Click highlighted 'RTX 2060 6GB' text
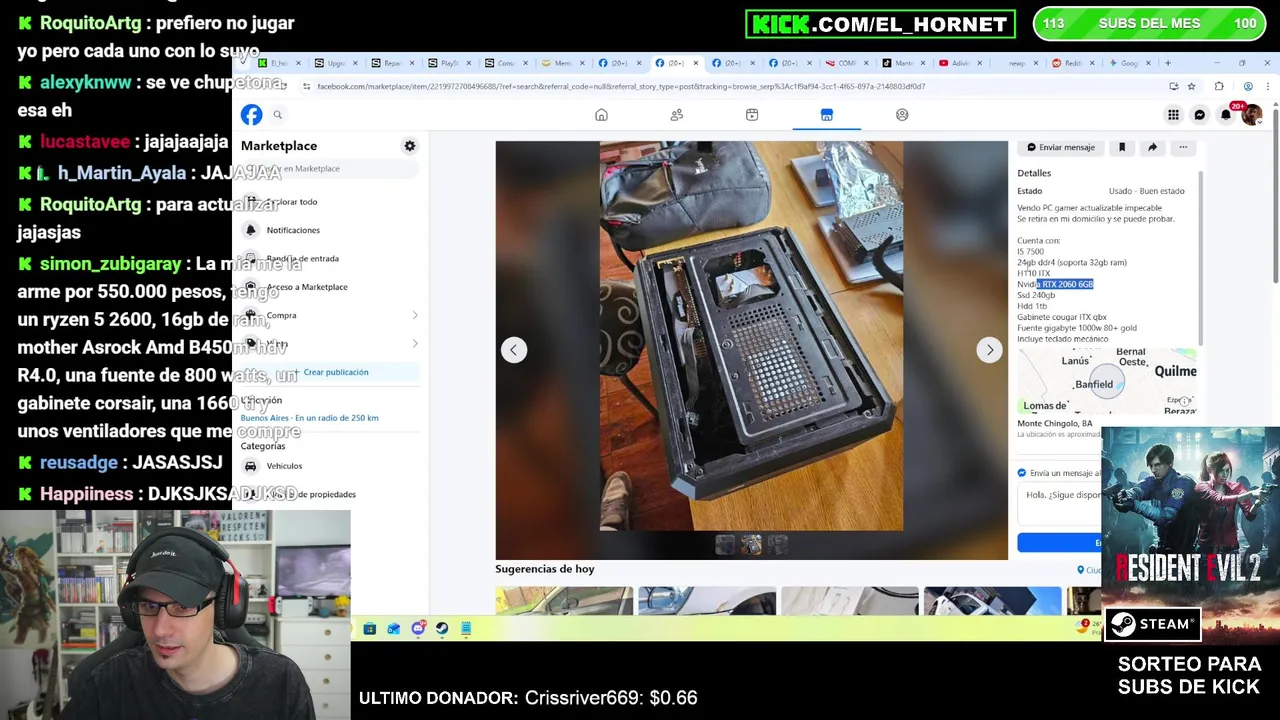 1067,284
